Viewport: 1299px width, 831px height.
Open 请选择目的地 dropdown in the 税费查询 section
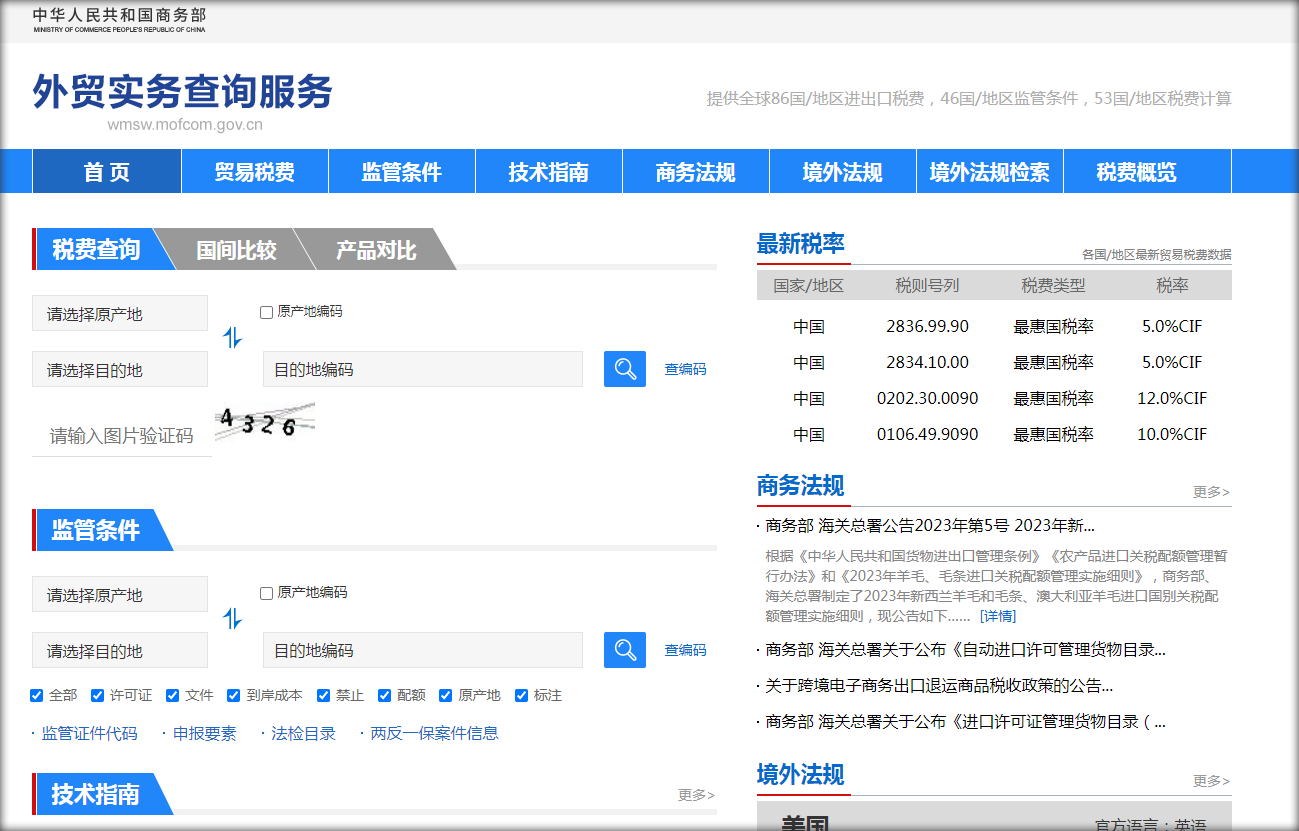click(120, 369)
